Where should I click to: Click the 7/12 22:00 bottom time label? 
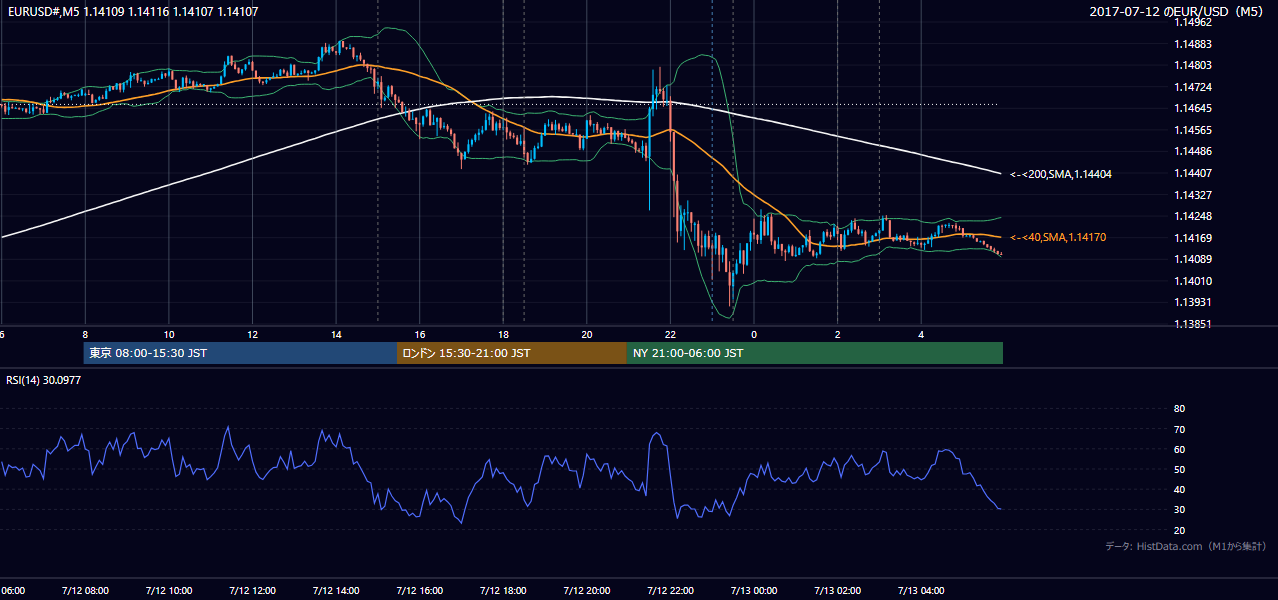coord(670,590)
